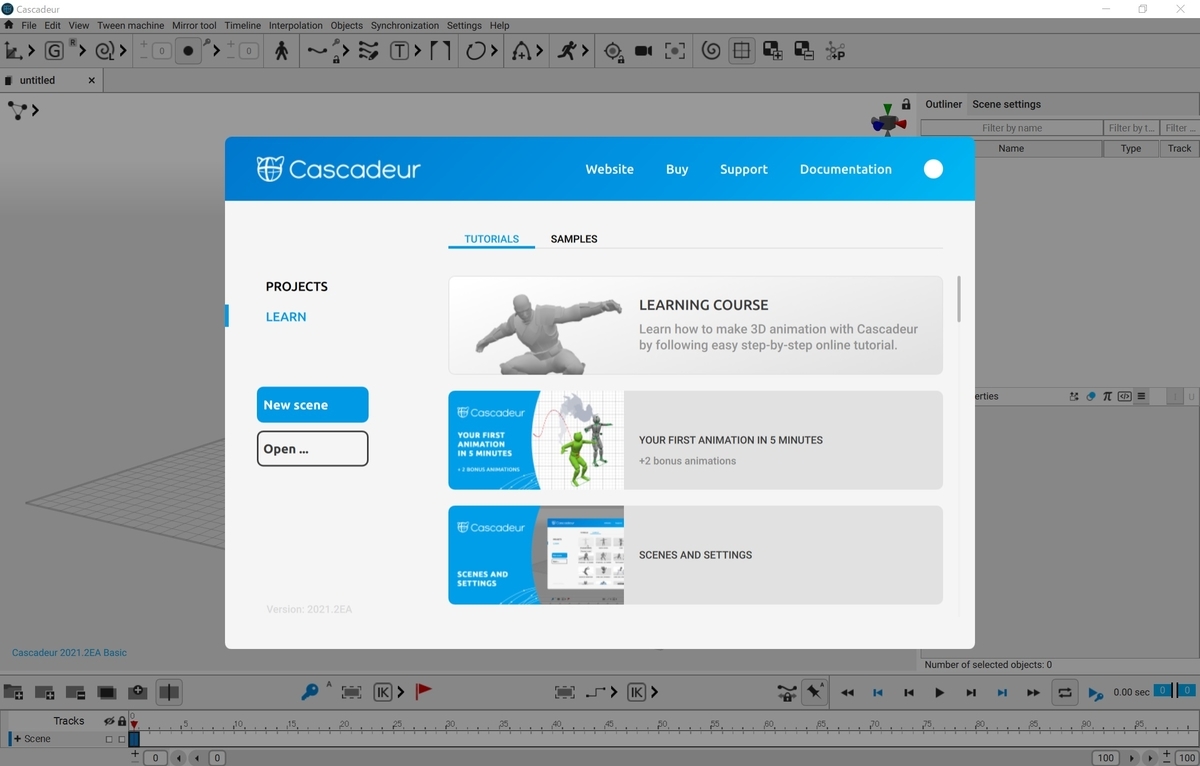Click the Filter by name field
Screen dimensions: 1200x766
1012,128
